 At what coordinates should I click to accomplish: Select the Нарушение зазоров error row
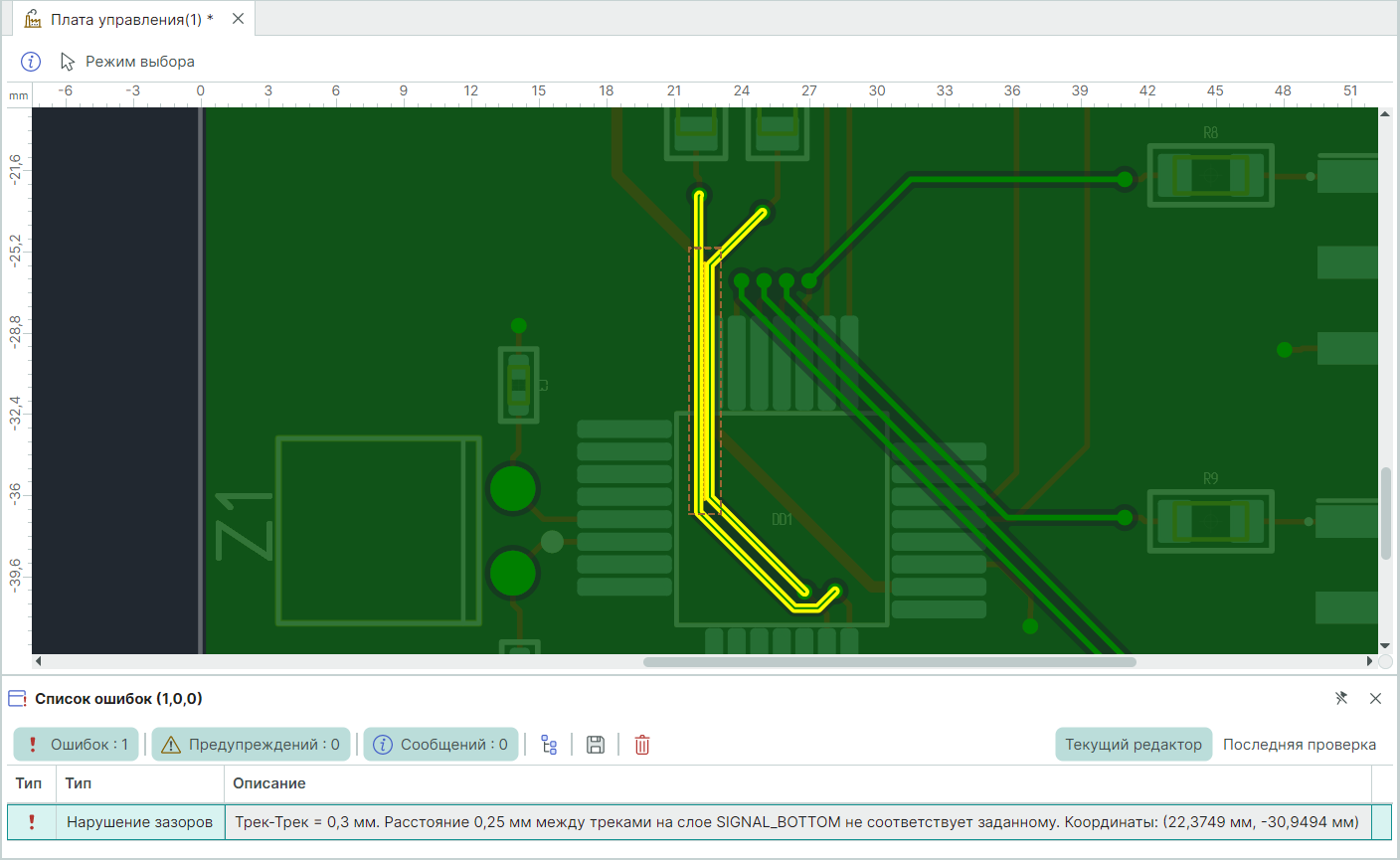pos(139,822)
